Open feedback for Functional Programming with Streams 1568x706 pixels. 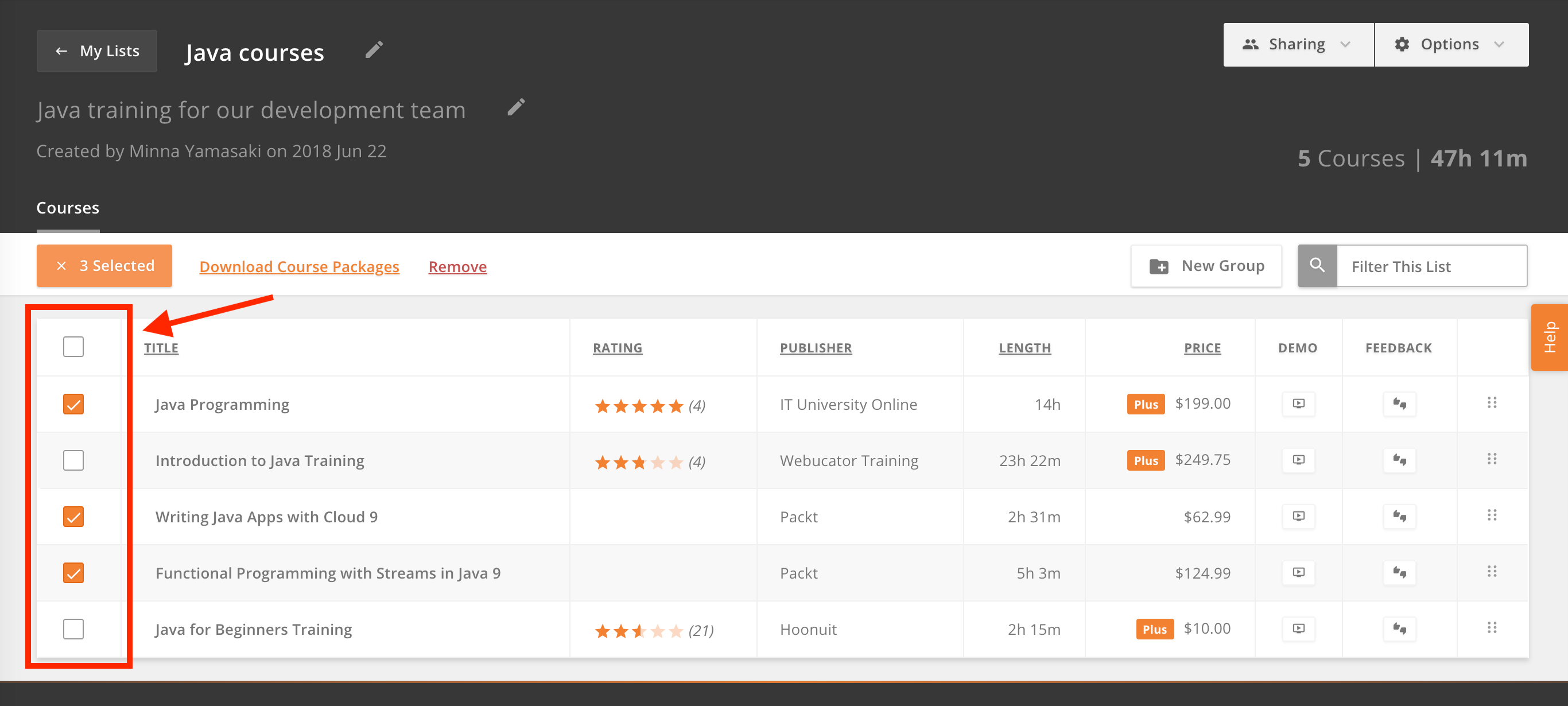(1399, 573)
